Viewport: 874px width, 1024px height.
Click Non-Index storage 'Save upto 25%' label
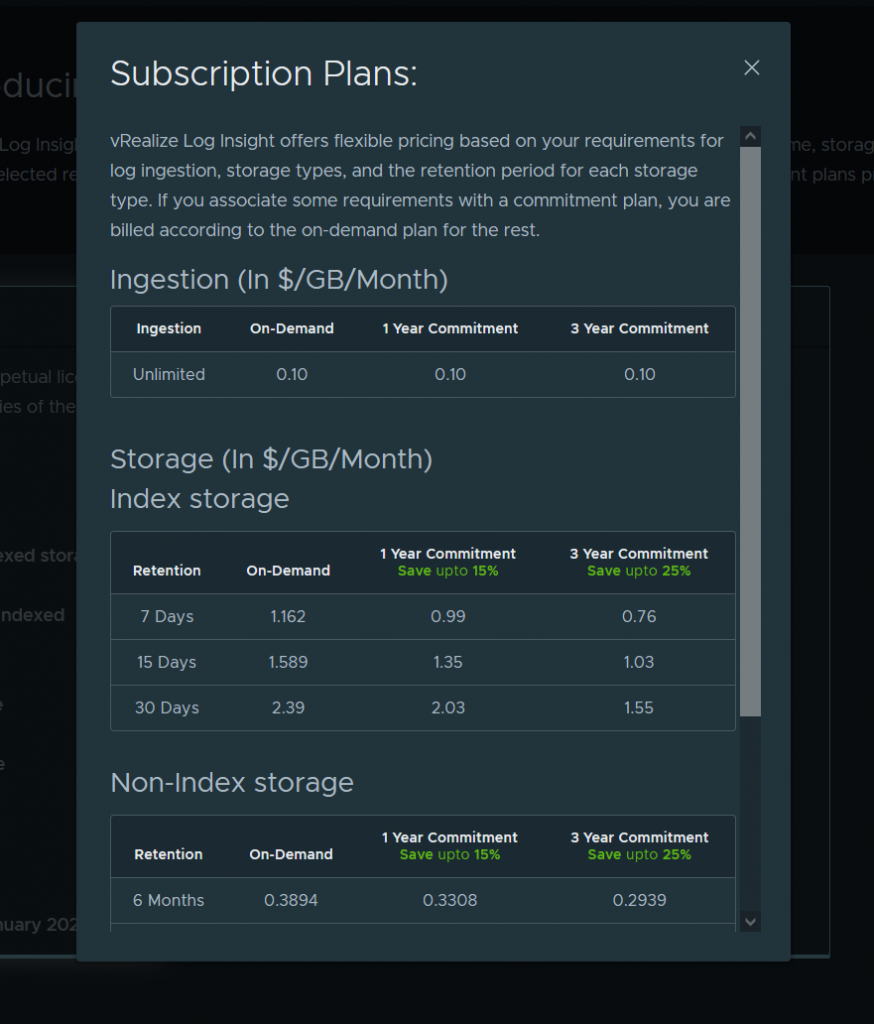point(639,854)
